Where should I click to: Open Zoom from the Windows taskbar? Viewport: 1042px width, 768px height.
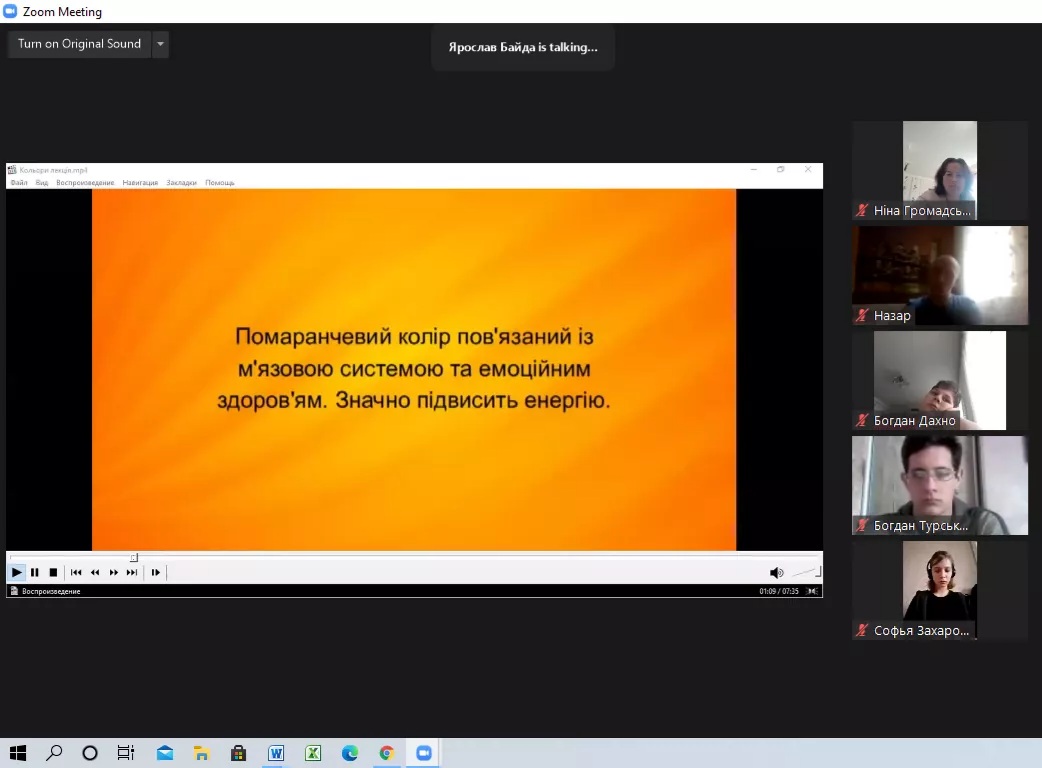[424, 753]
